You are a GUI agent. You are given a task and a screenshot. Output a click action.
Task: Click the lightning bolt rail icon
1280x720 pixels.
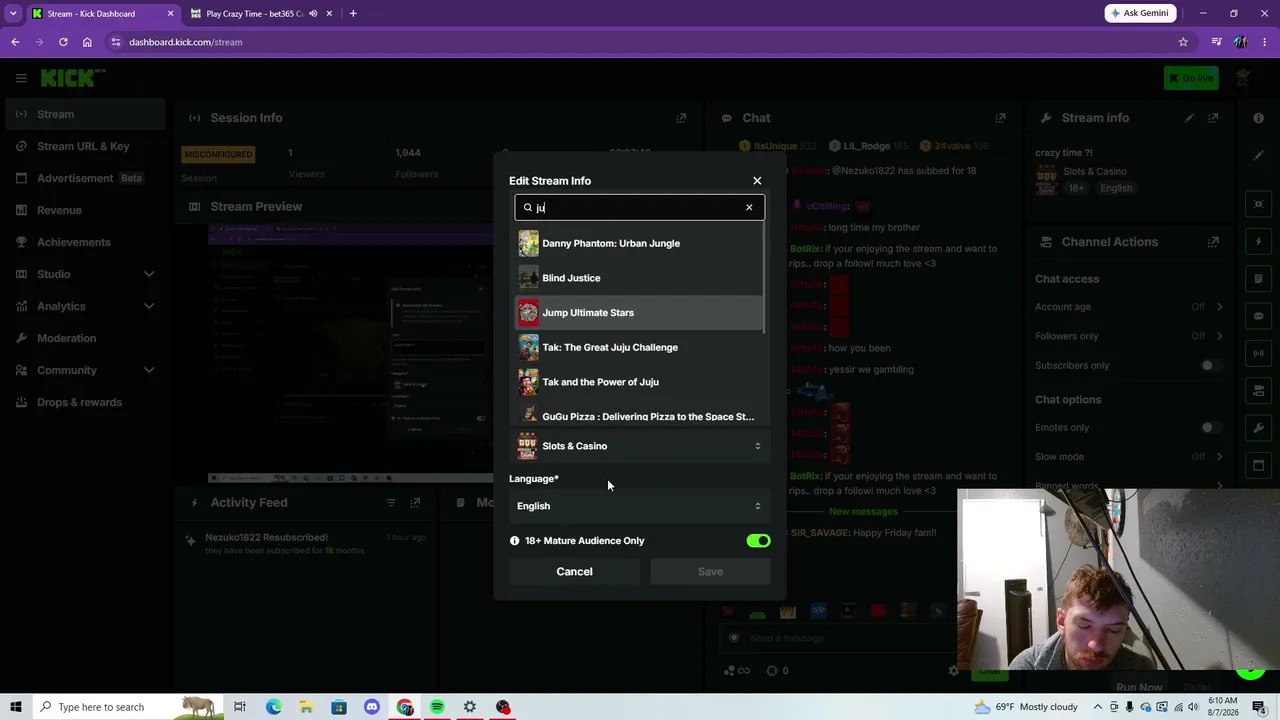(x=1258, y=242)
